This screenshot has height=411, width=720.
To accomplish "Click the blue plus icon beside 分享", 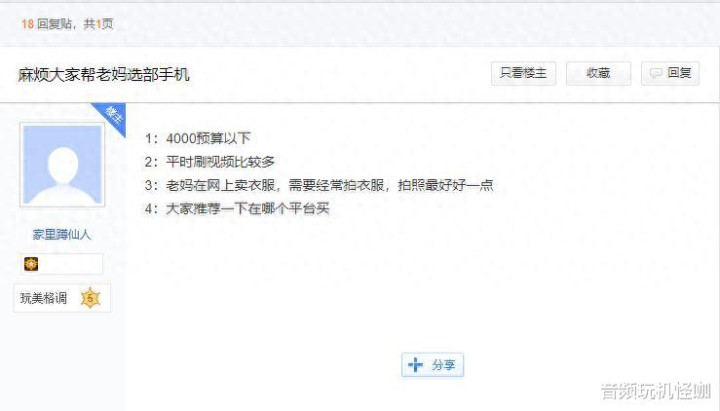I will [416, 365].
